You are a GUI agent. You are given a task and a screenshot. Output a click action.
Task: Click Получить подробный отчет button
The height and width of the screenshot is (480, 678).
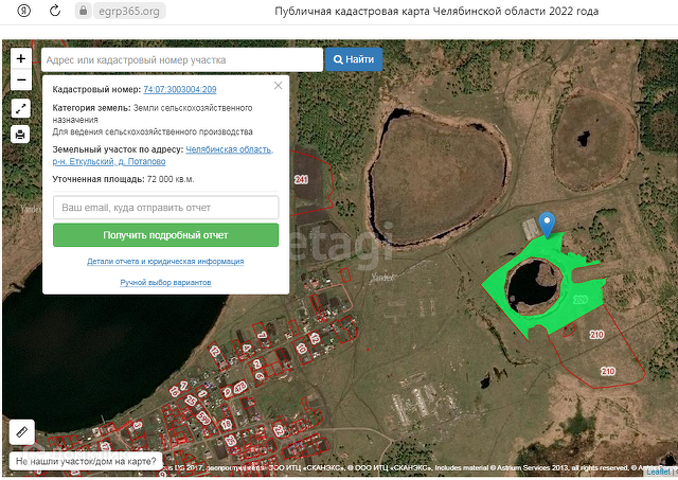click(x=165, y=235)
